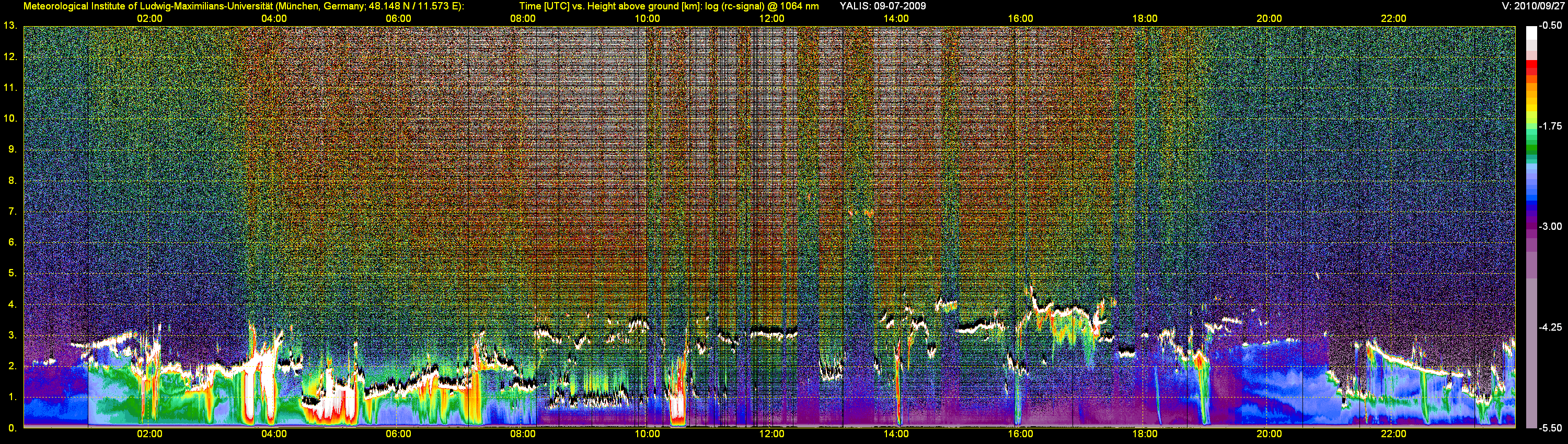
Task: Select the 06:00 label on the top time axis
Action: tap(399, 19)
